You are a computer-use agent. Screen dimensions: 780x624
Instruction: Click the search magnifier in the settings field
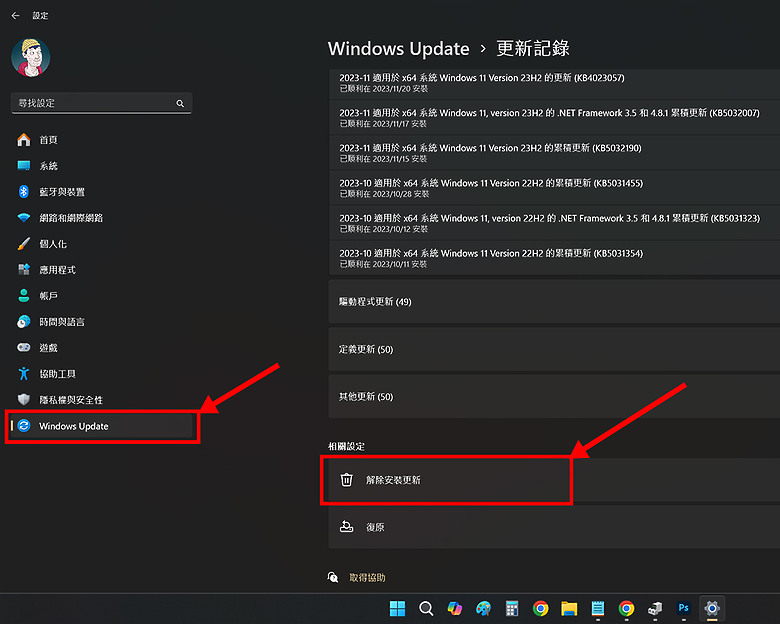pyautogui.click(x=180, y=104)
